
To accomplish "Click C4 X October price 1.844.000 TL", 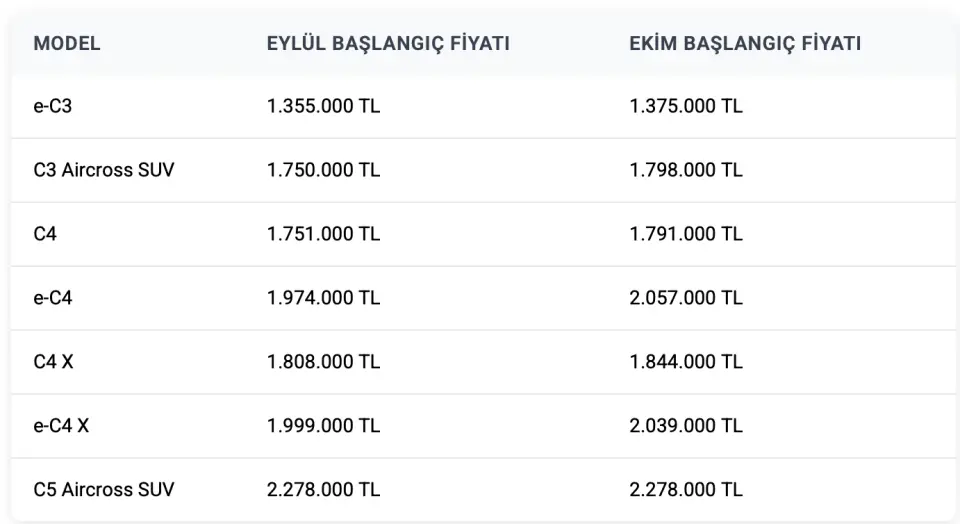I will 686,362.
